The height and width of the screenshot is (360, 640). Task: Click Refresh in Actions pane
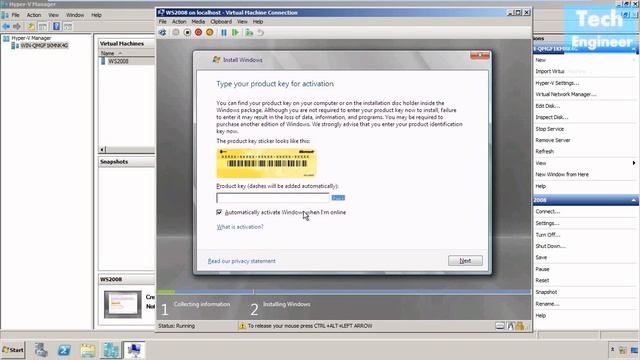point(544,151)
